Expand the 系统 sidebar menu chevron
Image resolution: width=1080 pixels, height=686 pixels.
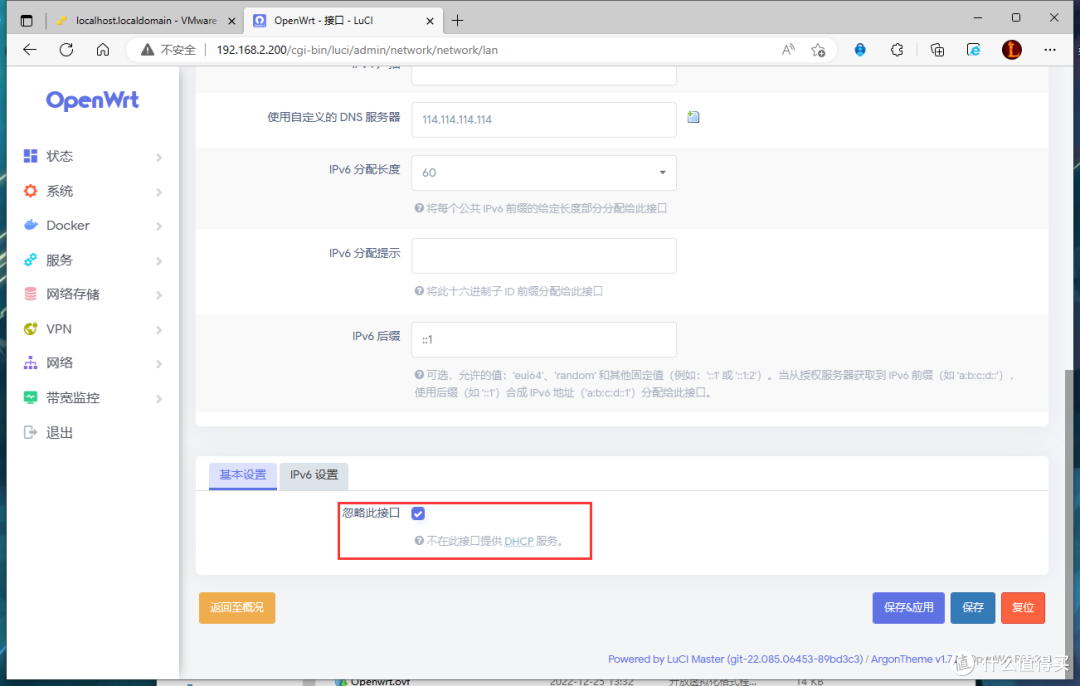158,191
